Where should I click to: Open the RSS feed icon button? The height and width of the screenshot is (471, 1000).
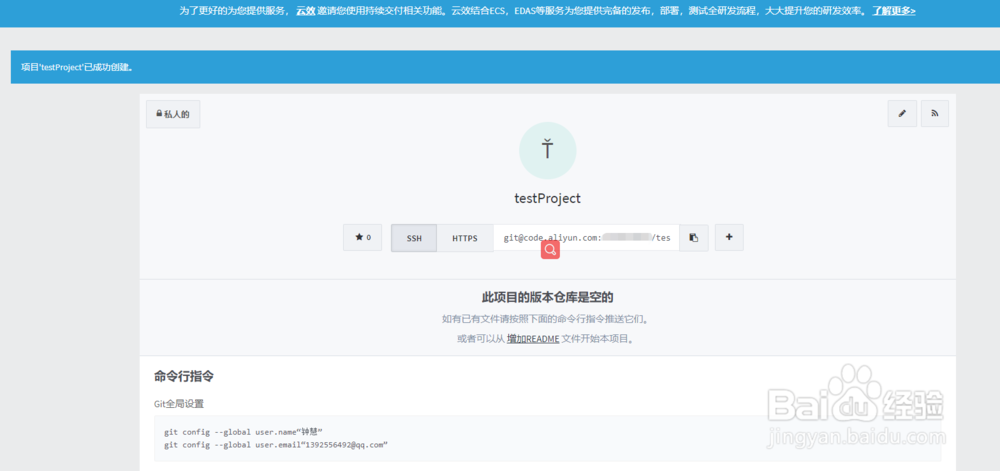[x=934, y=113]
